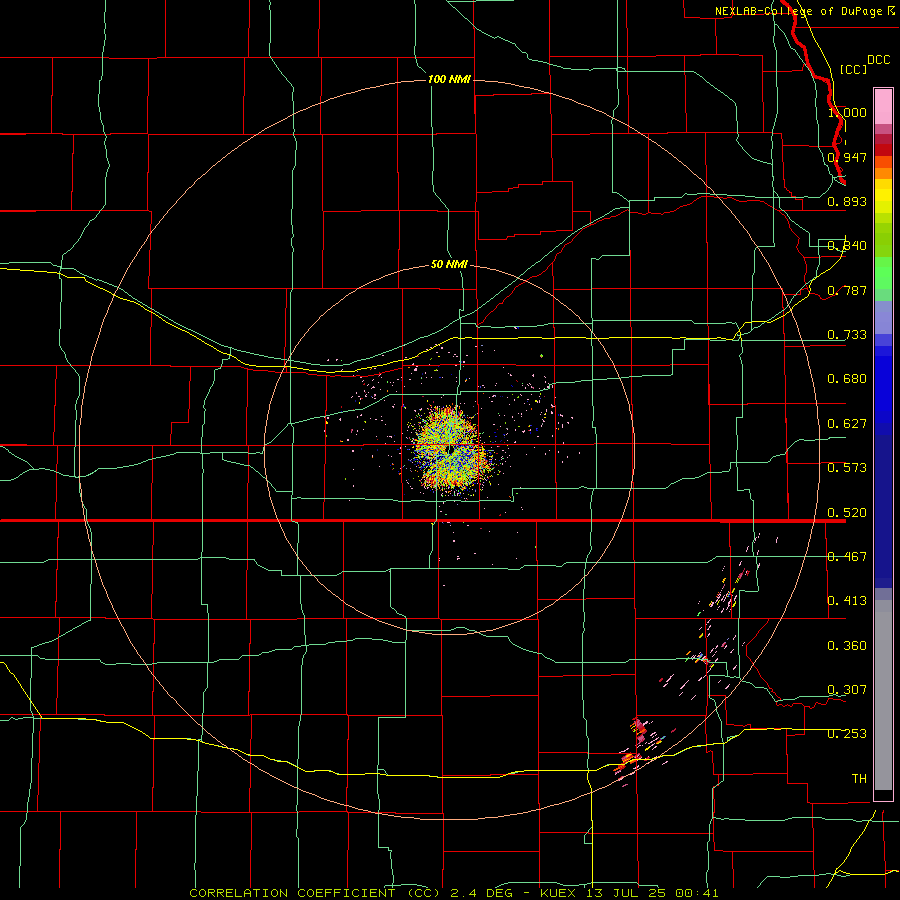This screenshot has width=900, height=900.
Task: Click the 0.947 scale value
Action: pos(847,157)
